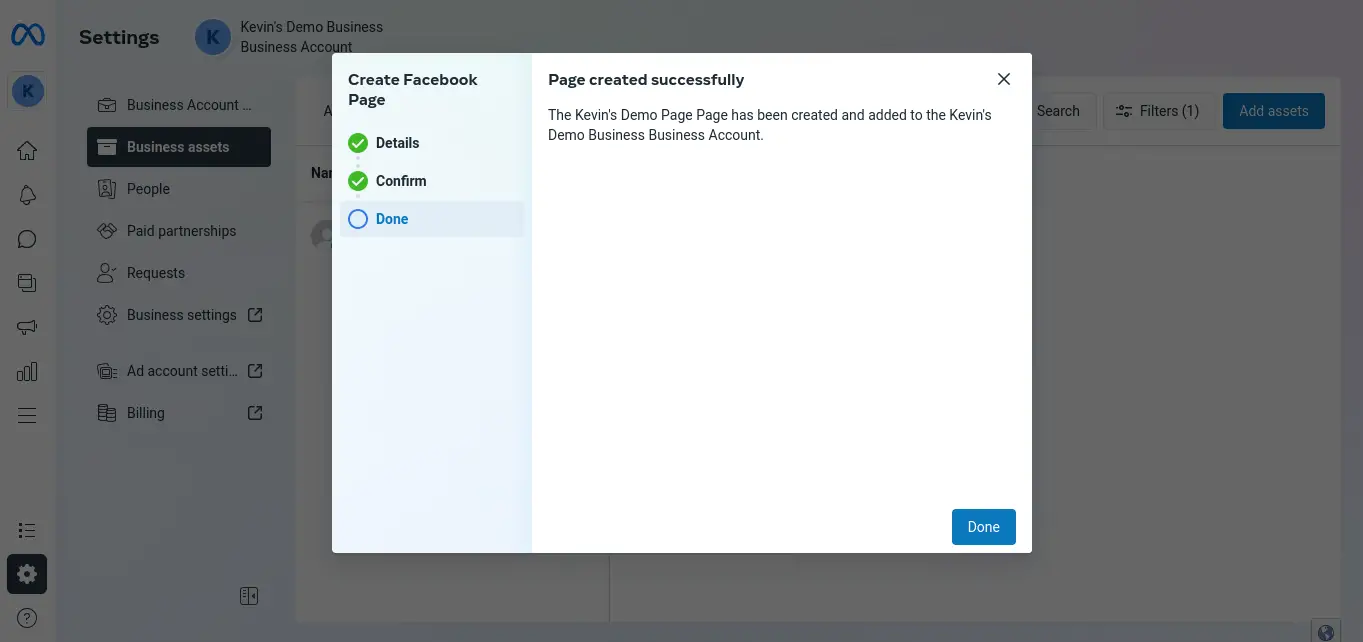This screenshot has height=642, width=1363.
Task: Open Insights bar chart icon
Action: (x=27, y=372)
